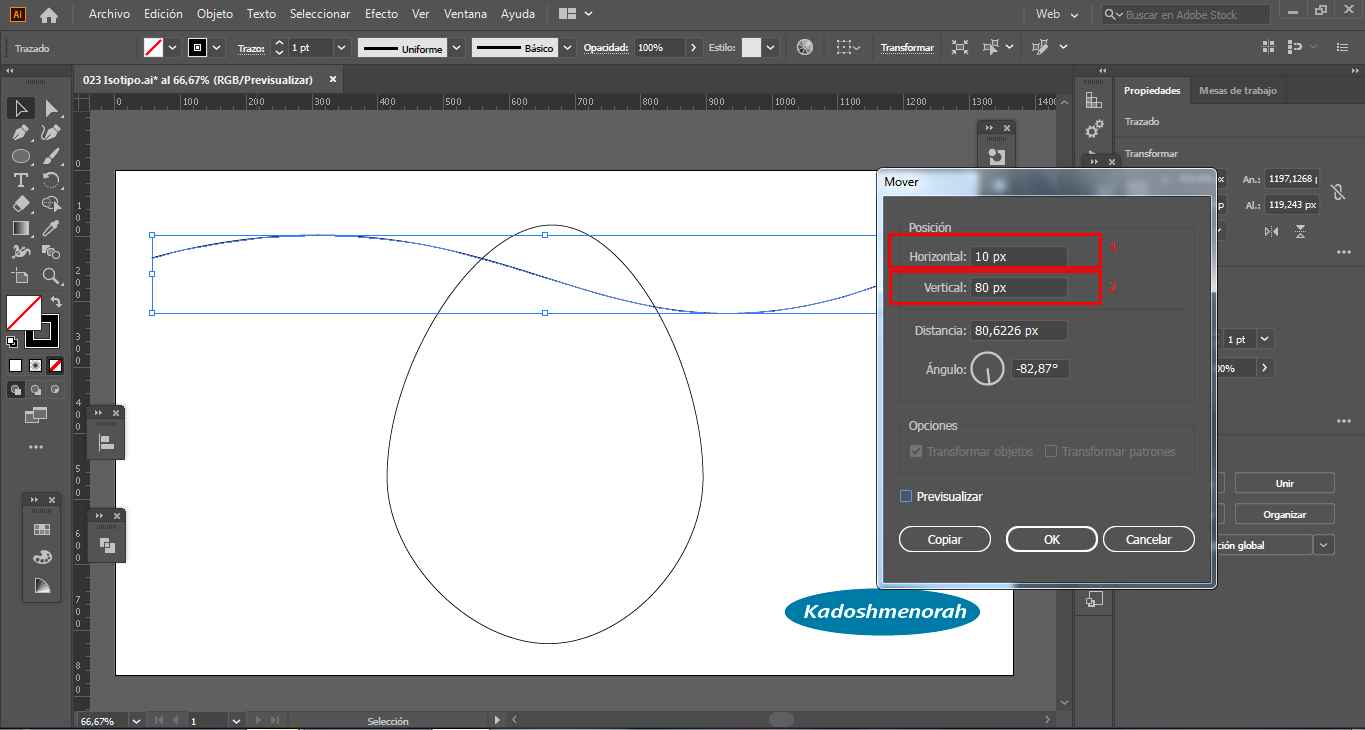Open the stroke color dropdown arrow

click(x=217, y=47)
